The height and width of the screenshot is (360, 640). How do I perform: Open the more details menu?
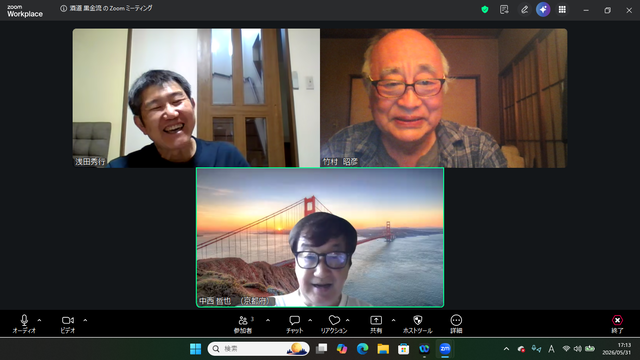tap(456, 324)
